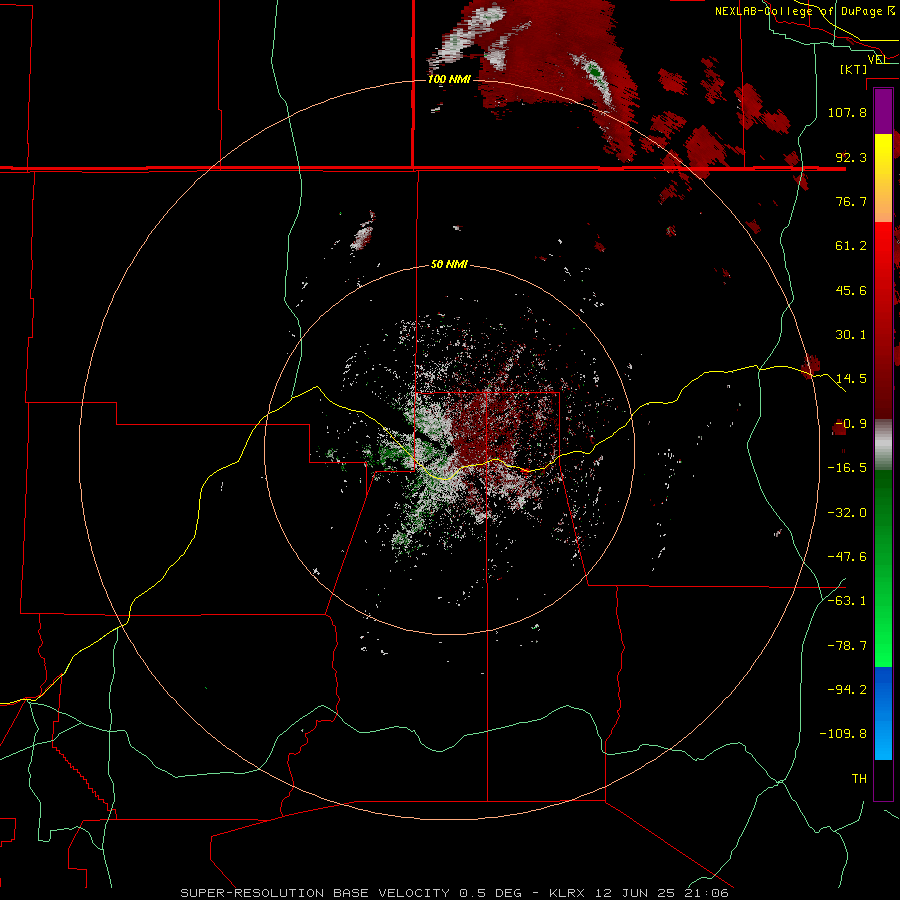This screenshot has height=900, width=900.
Task: Pick the purple segment of the velocity color bar
Action: coord(883,112)
